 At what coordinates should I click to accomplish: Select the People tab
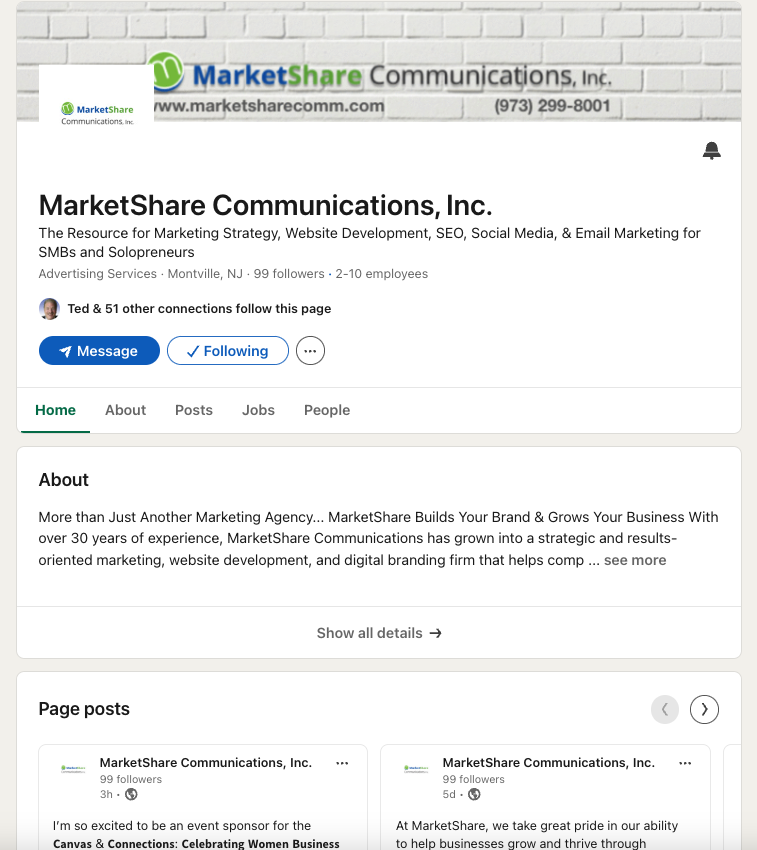[327, 410]
